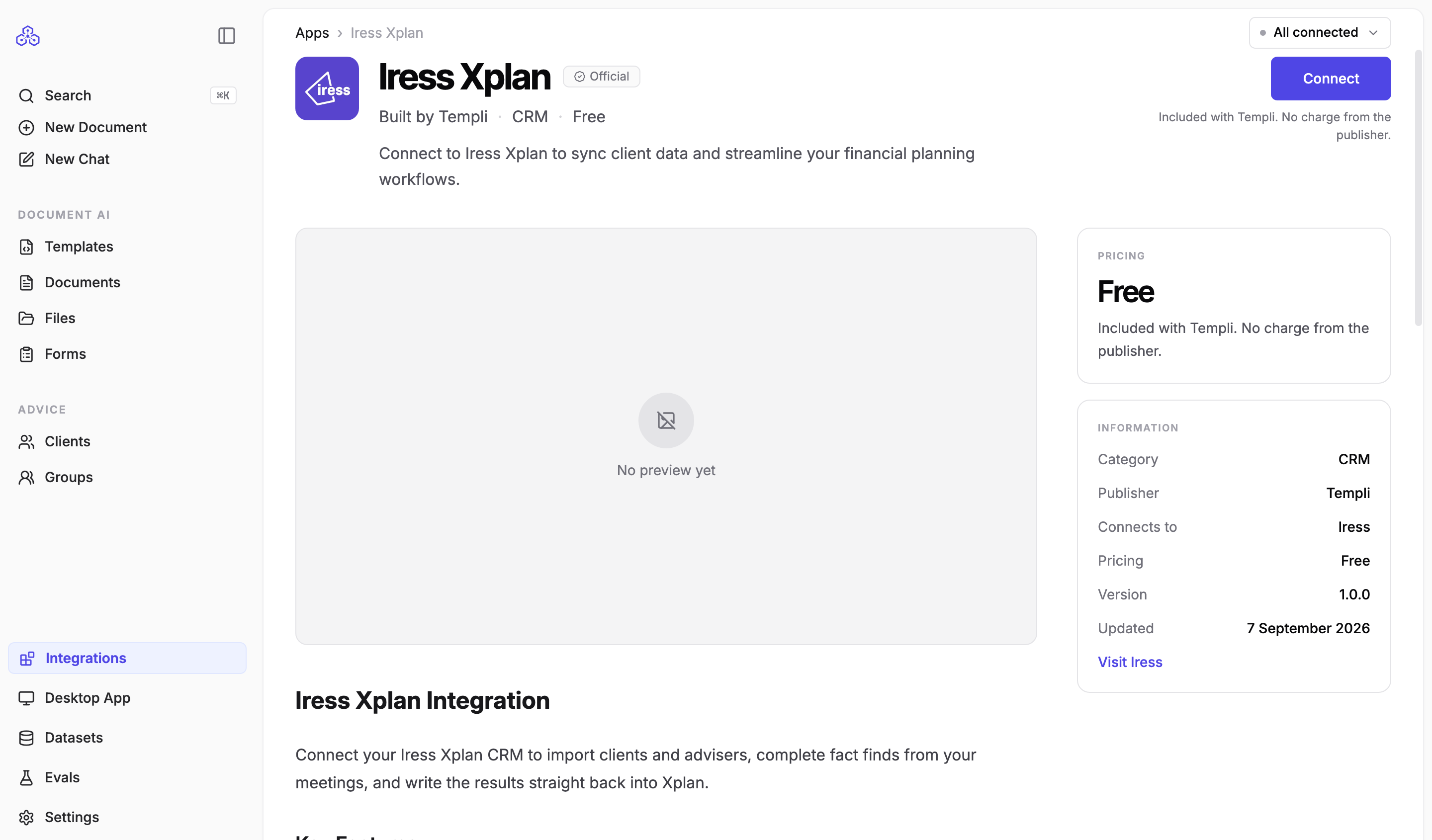Click the Free pricing headline
Screen dimensions: 1432x840
pyautogui.click(x=1126, y=291)
